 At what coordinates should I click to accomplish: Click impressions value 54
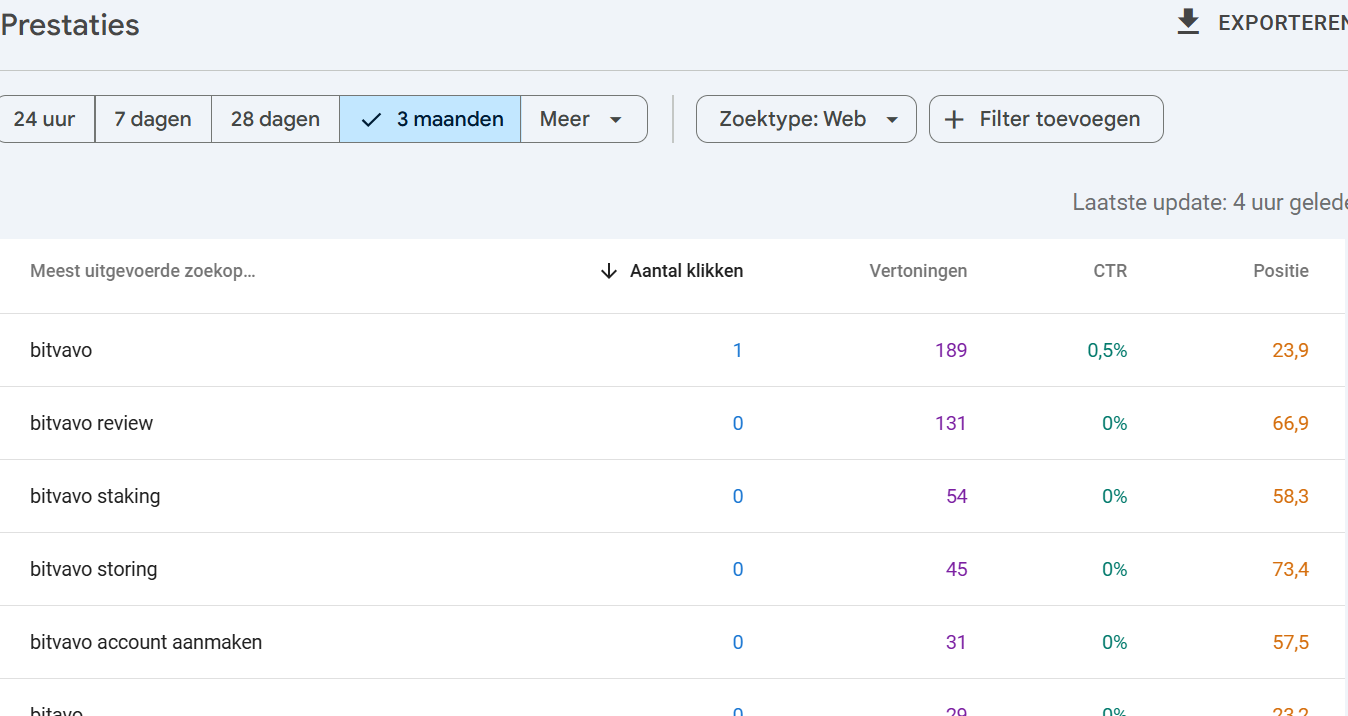tap(957, 497)
